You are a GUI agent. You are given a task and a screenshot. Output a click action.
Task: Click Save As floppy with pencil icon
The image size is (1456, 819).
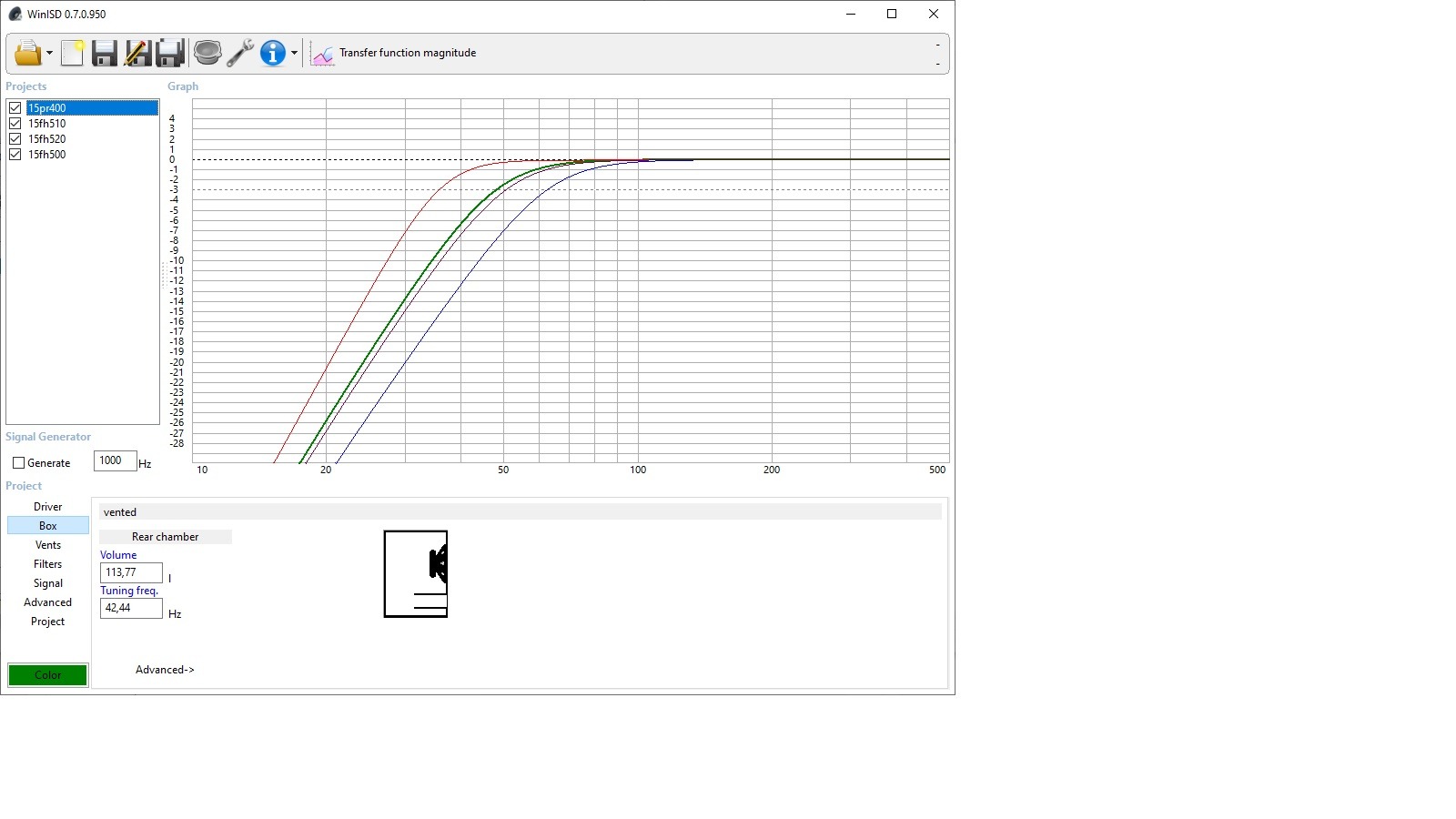point(137,54)
